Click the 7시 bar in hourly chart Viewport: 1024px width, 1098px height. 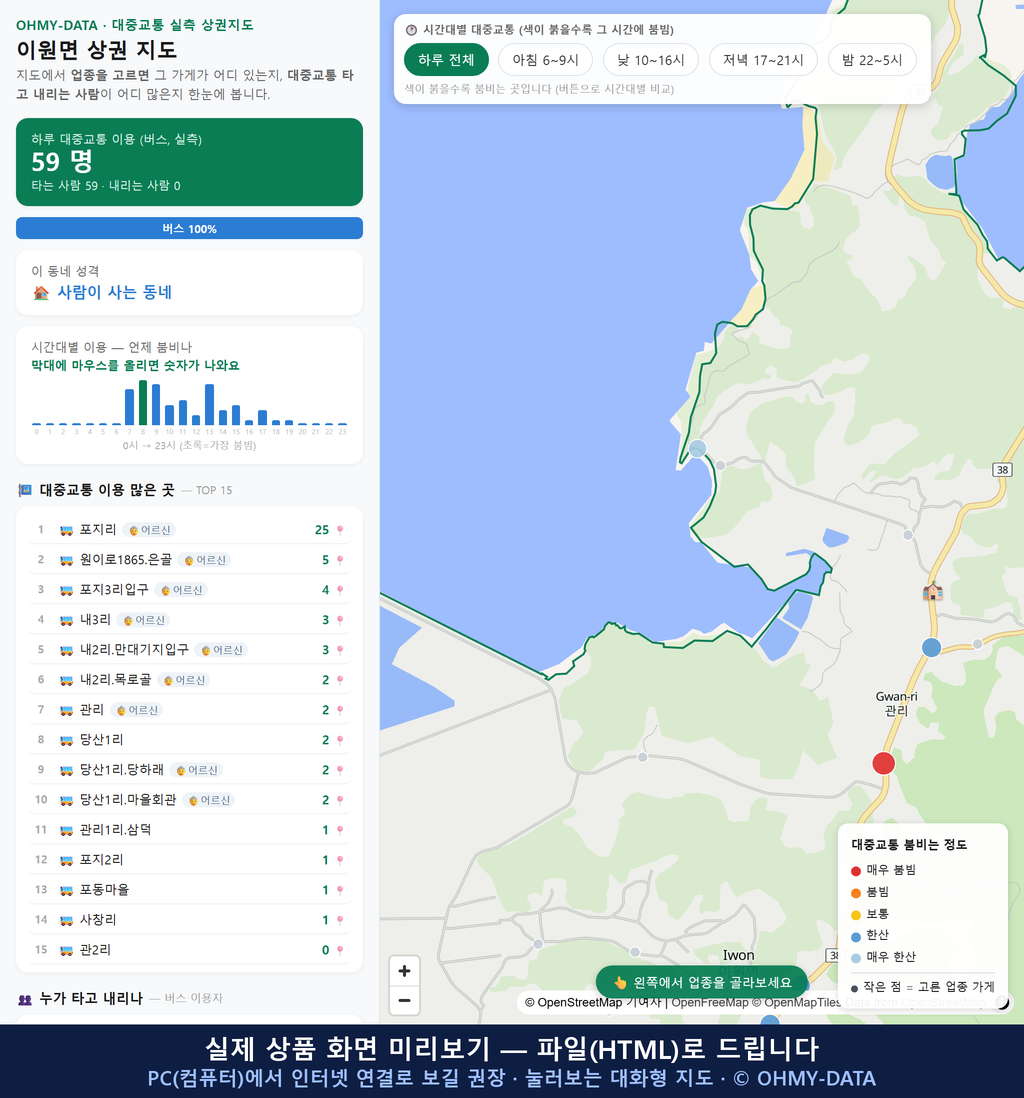pyautogui.click(x=130, y=407)
